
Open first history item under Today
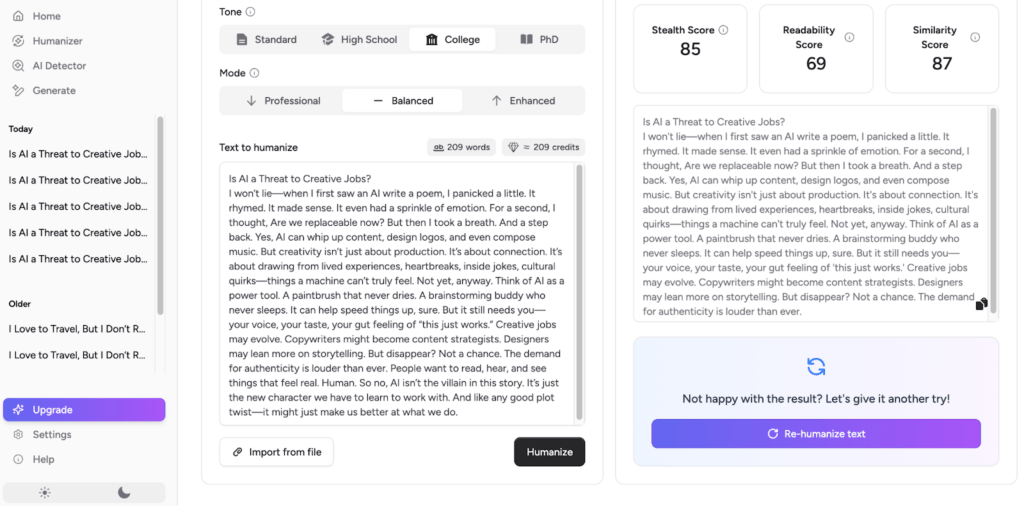click(79, 154)
